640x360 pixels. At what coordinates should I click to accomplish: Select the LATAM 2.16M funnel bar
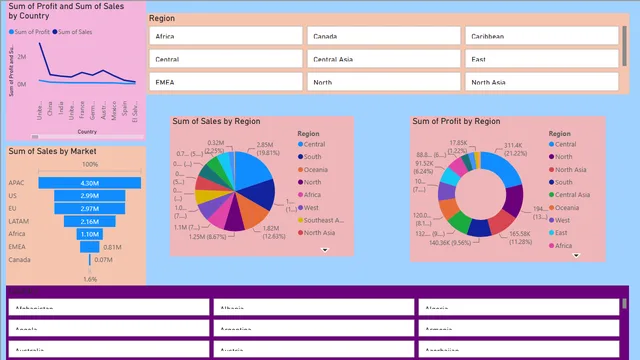(90, 221)
